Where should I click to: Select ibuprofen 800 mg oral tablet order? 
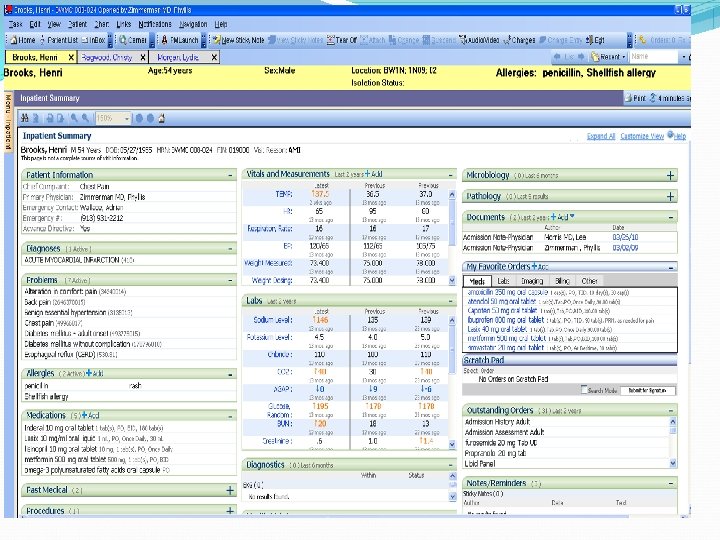(506, 320)
